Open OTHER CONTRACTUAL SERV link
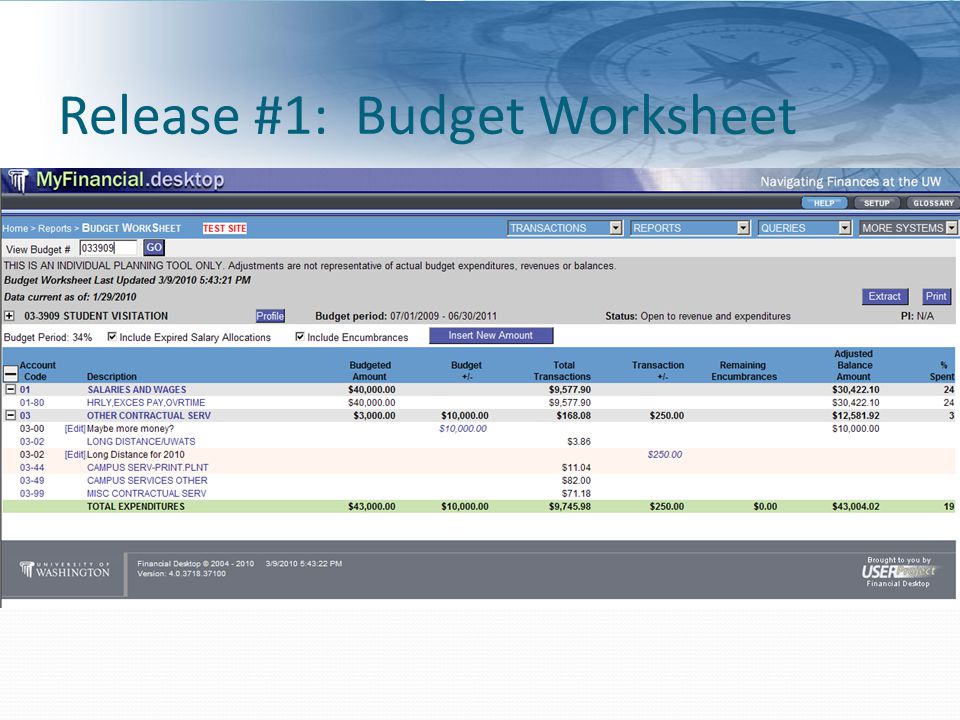 (149, 415)
